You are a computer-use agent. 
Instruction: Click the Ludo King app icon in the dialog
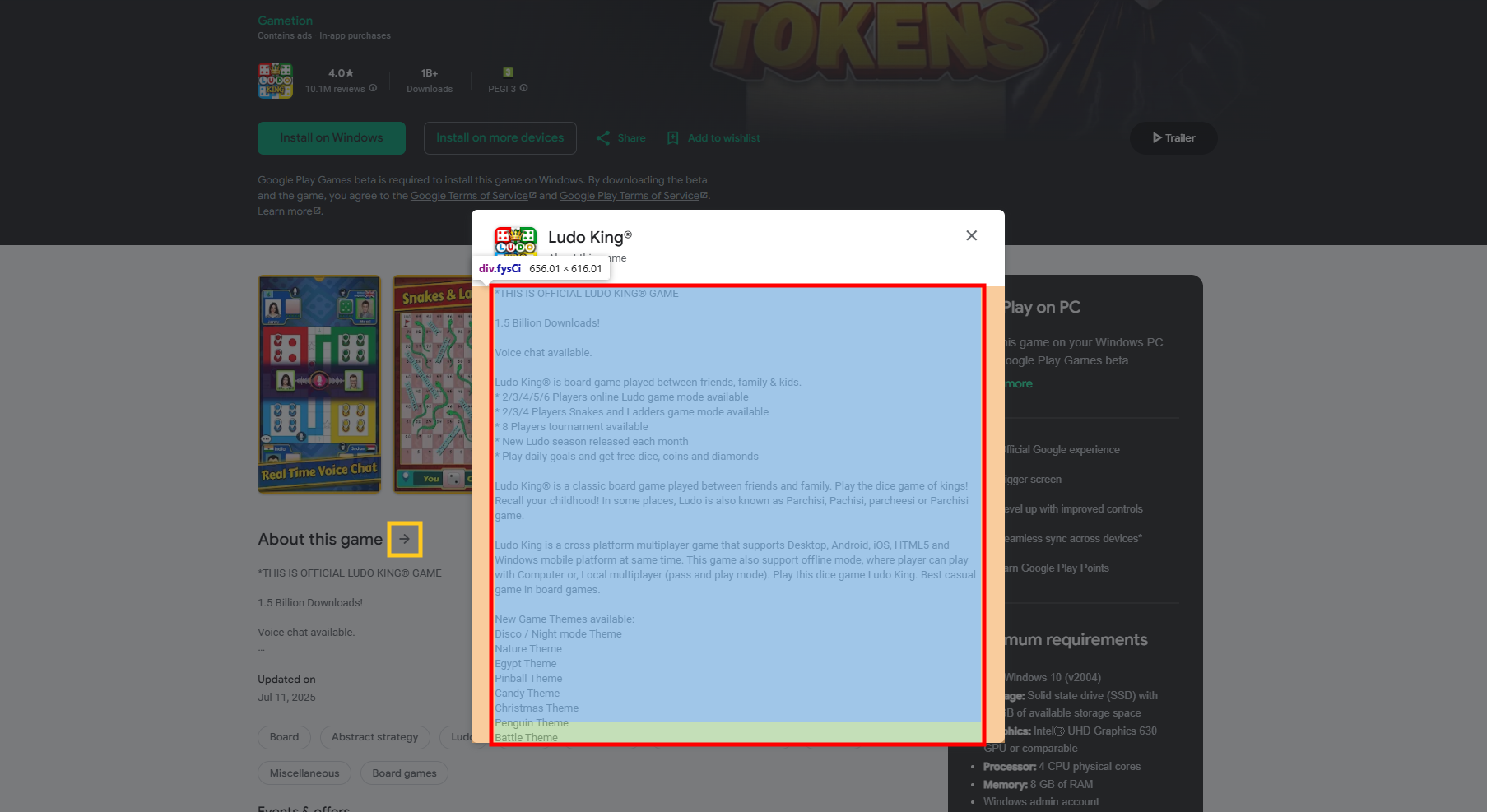[514, 241]
